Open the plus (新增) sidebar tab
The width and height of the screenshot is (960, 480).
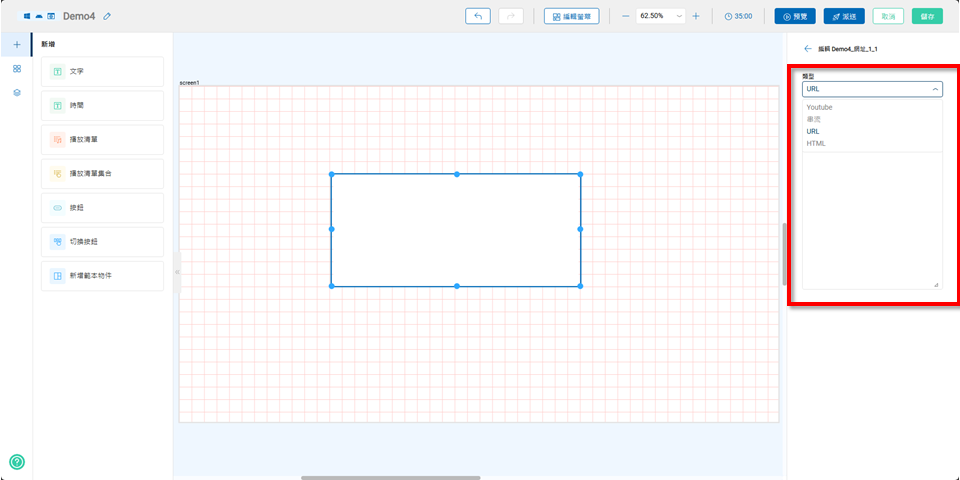coord(16,45)
